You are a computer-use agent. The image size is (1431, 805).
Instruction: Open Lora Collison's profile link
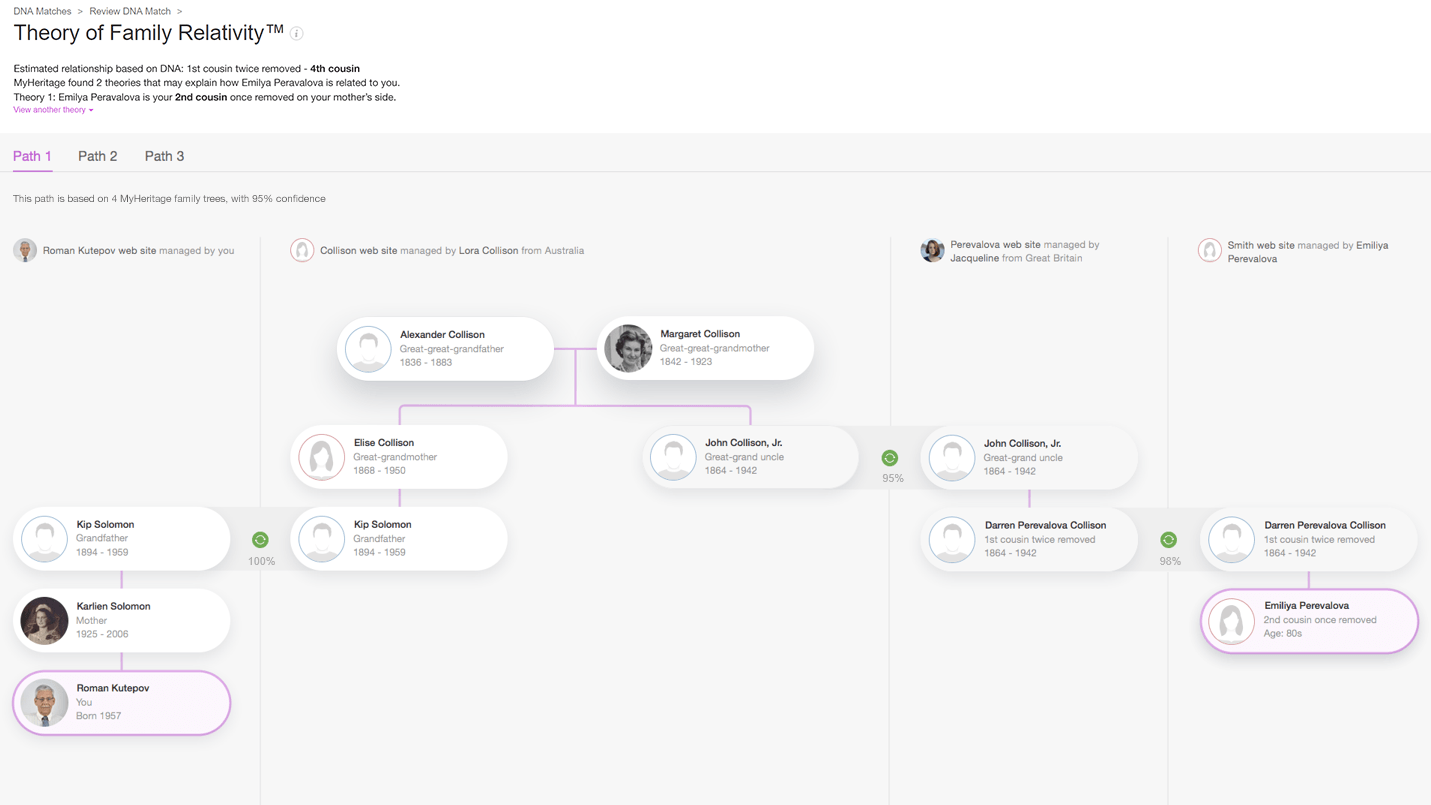[488, 251]
